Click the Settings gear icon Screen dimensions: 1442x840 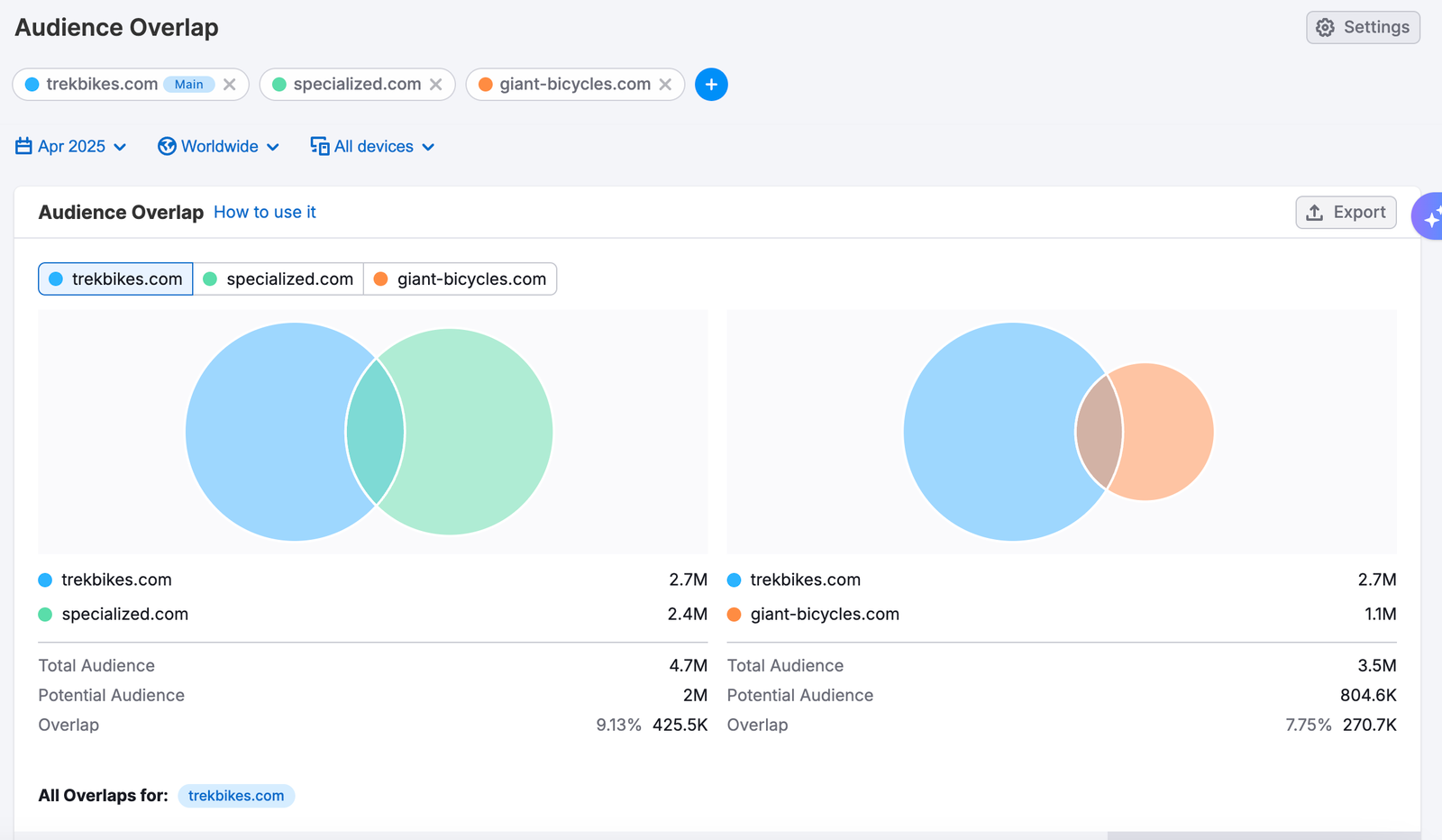tap(1325, 28)
